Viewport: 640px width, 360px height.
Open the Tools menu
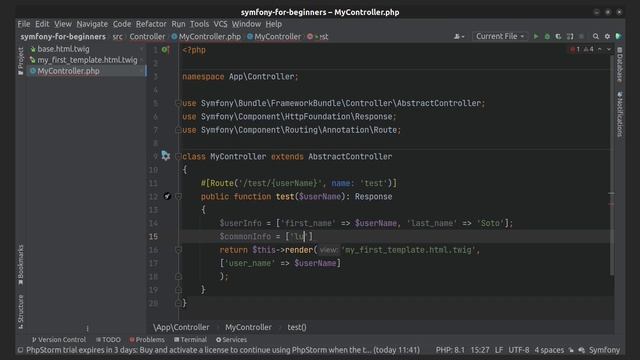click(200, 24)
